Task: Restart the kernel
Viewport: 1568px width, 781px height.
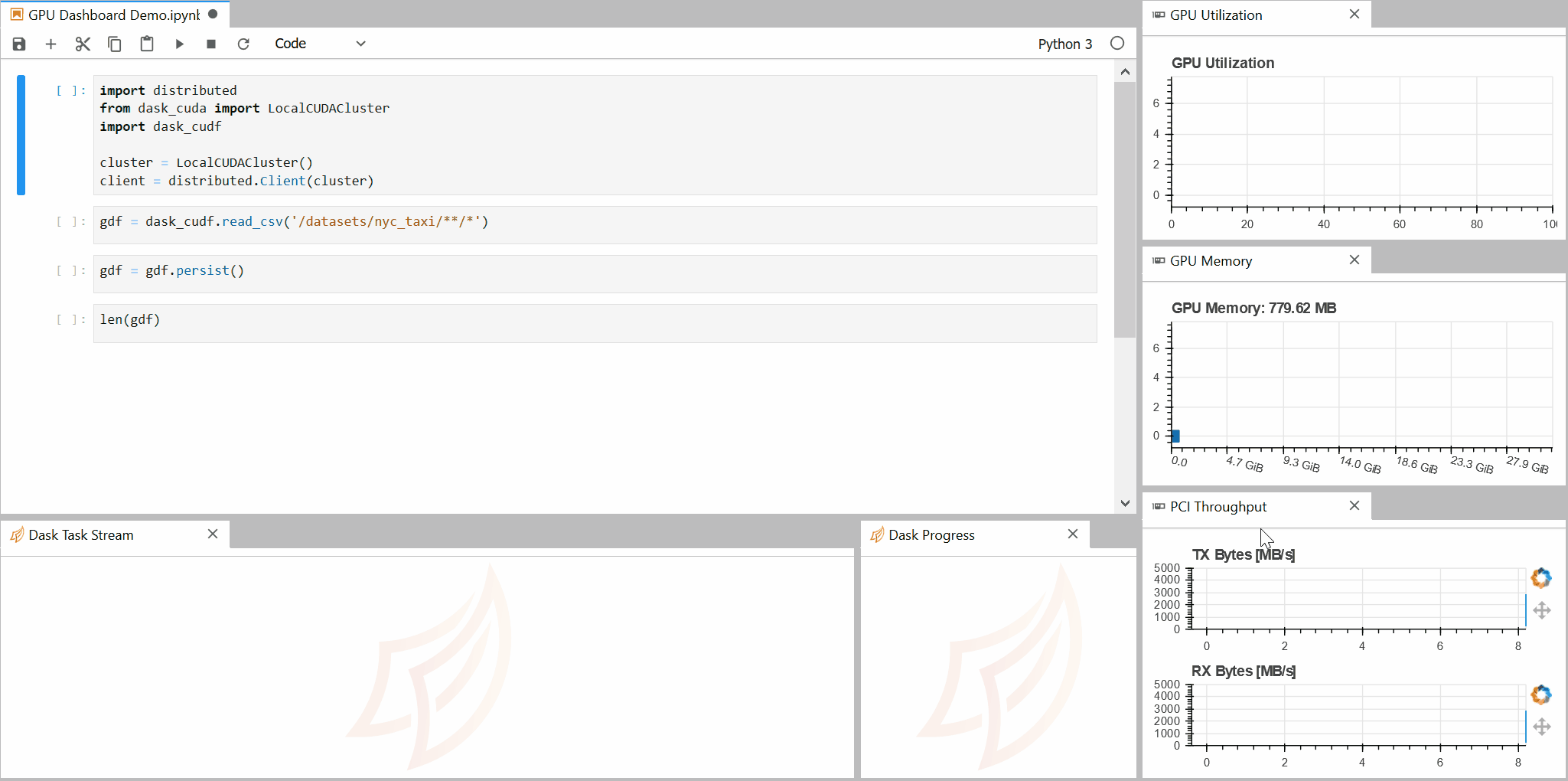Action: 243,44
